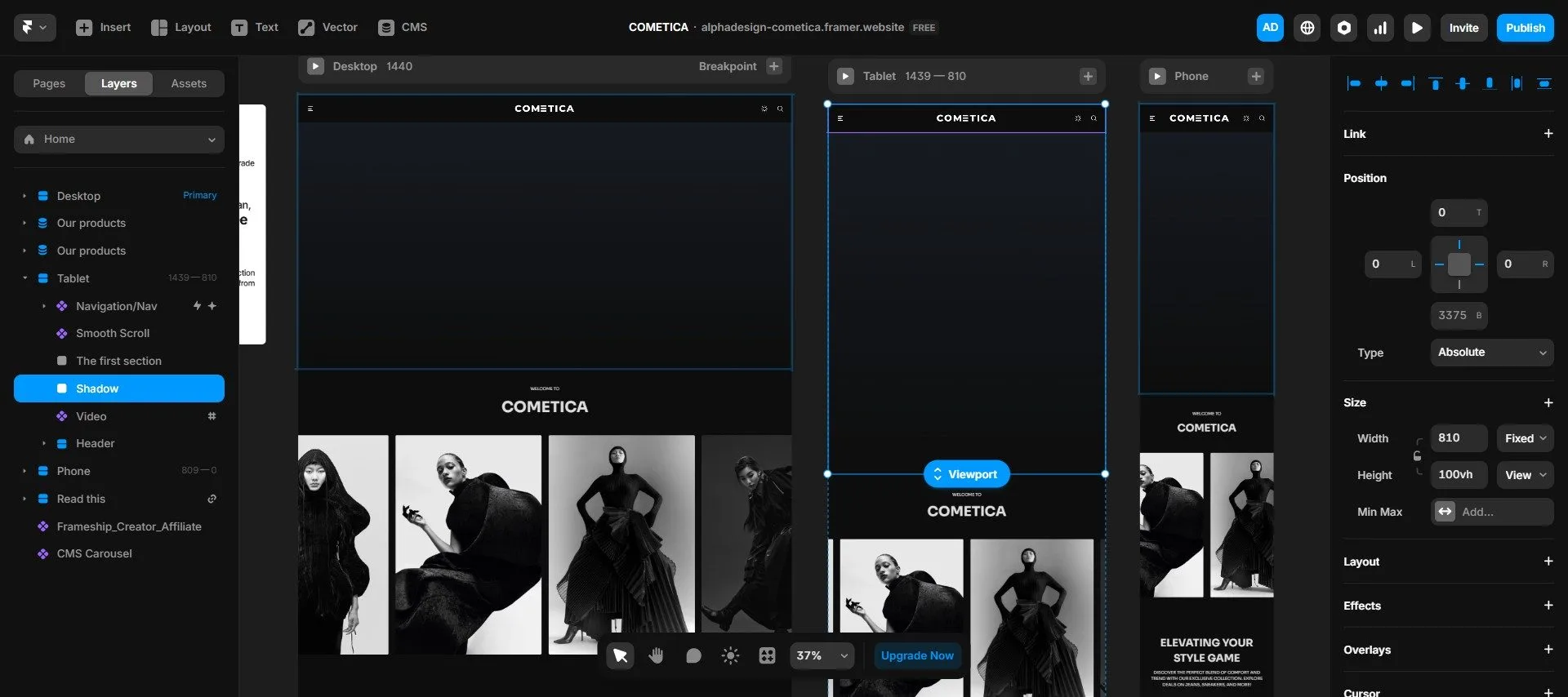This screenshot has width=1568, height=697.
Task: Click the Publish button
Action: click(1525, 28)
